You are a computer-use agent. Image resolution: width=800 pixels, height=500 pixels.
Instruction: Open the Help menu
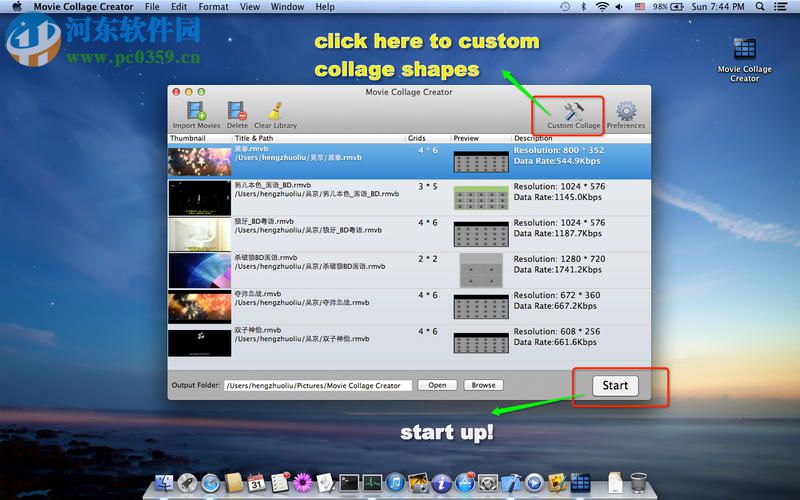pos(325,7)
